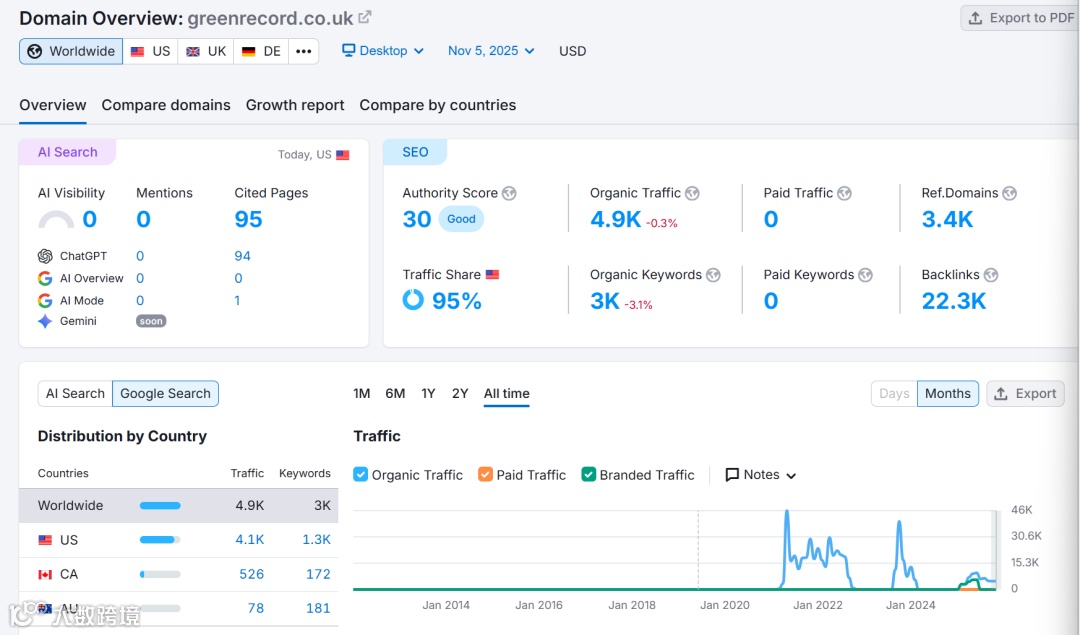Click the ChatGPT logo icon
1080x635 pixels.
click(45, 256)
